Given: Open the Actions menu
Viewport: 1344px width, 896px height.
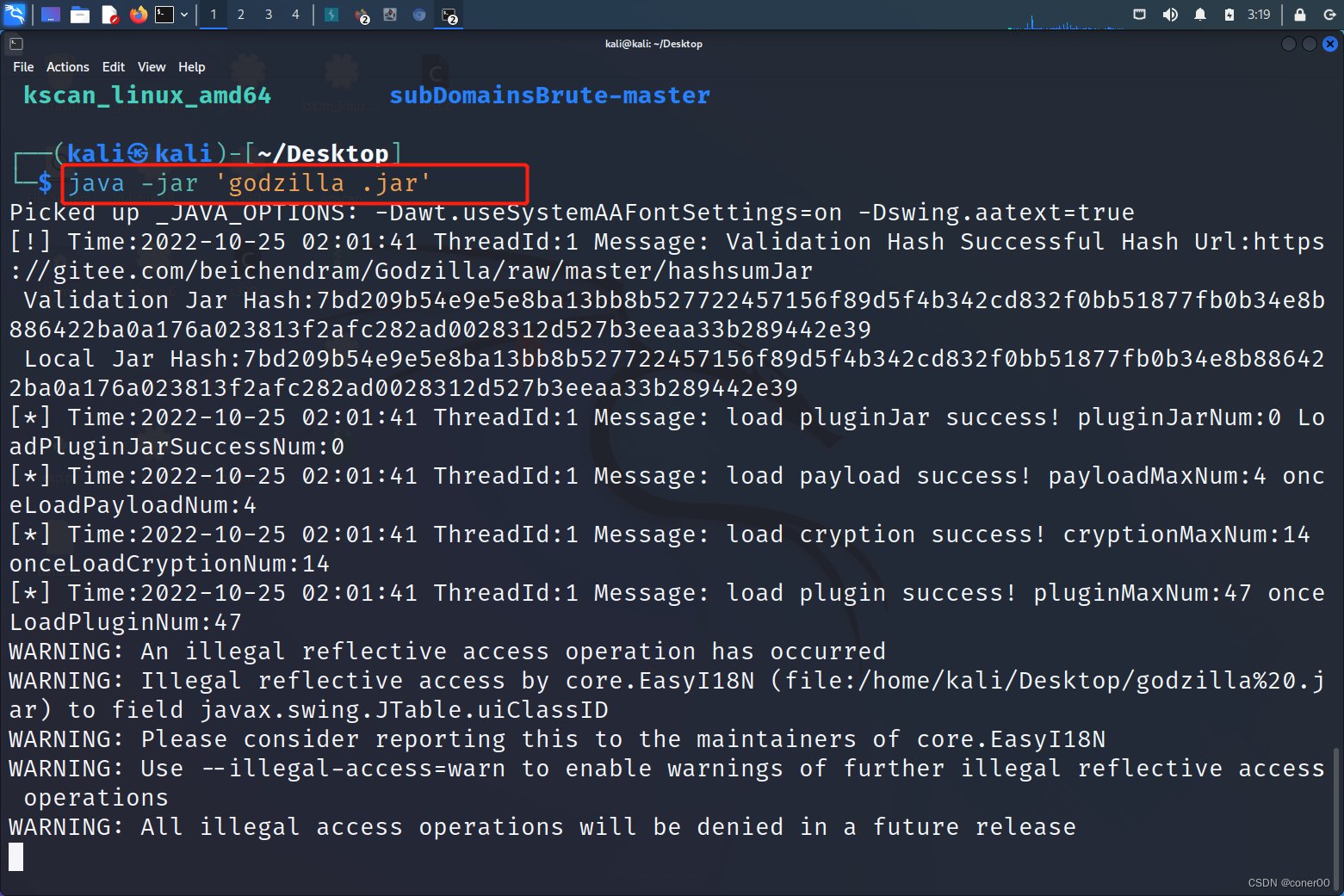Looking at the screenshot, I should (x=68, y=67).
